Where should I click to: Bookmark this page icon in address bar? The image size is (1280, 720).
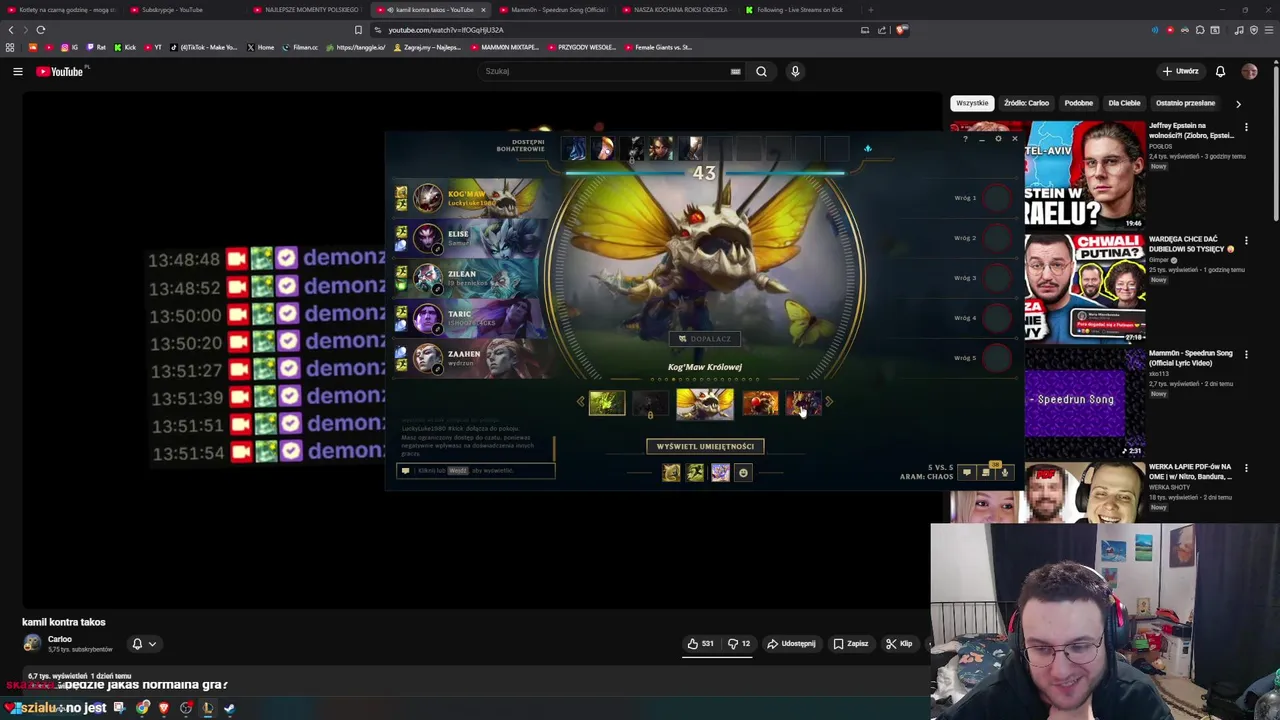(x=358, y=30)
